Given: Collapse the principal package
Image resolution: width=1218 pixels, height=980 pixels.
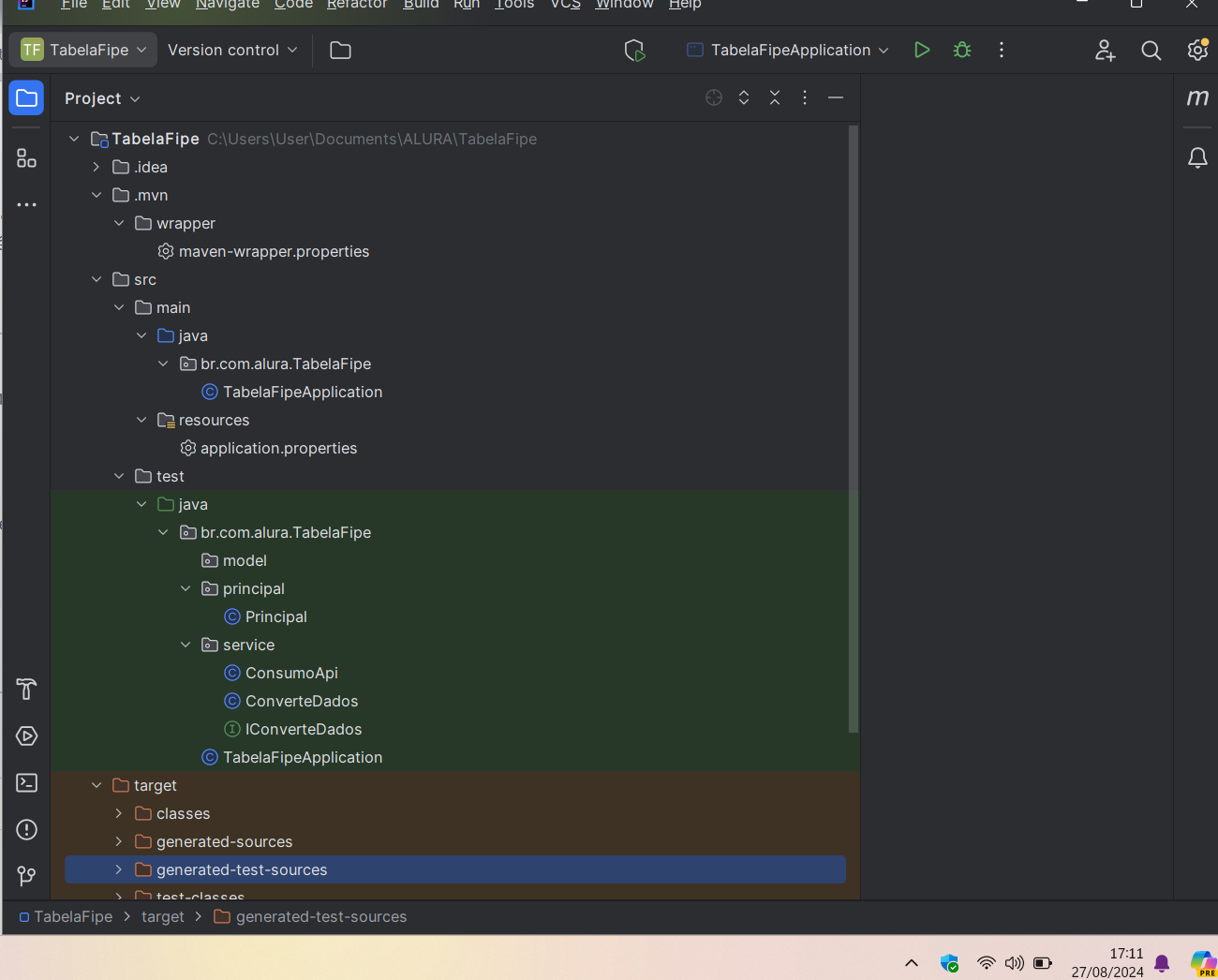Looking at the screenshot, I should coord(186,588).
